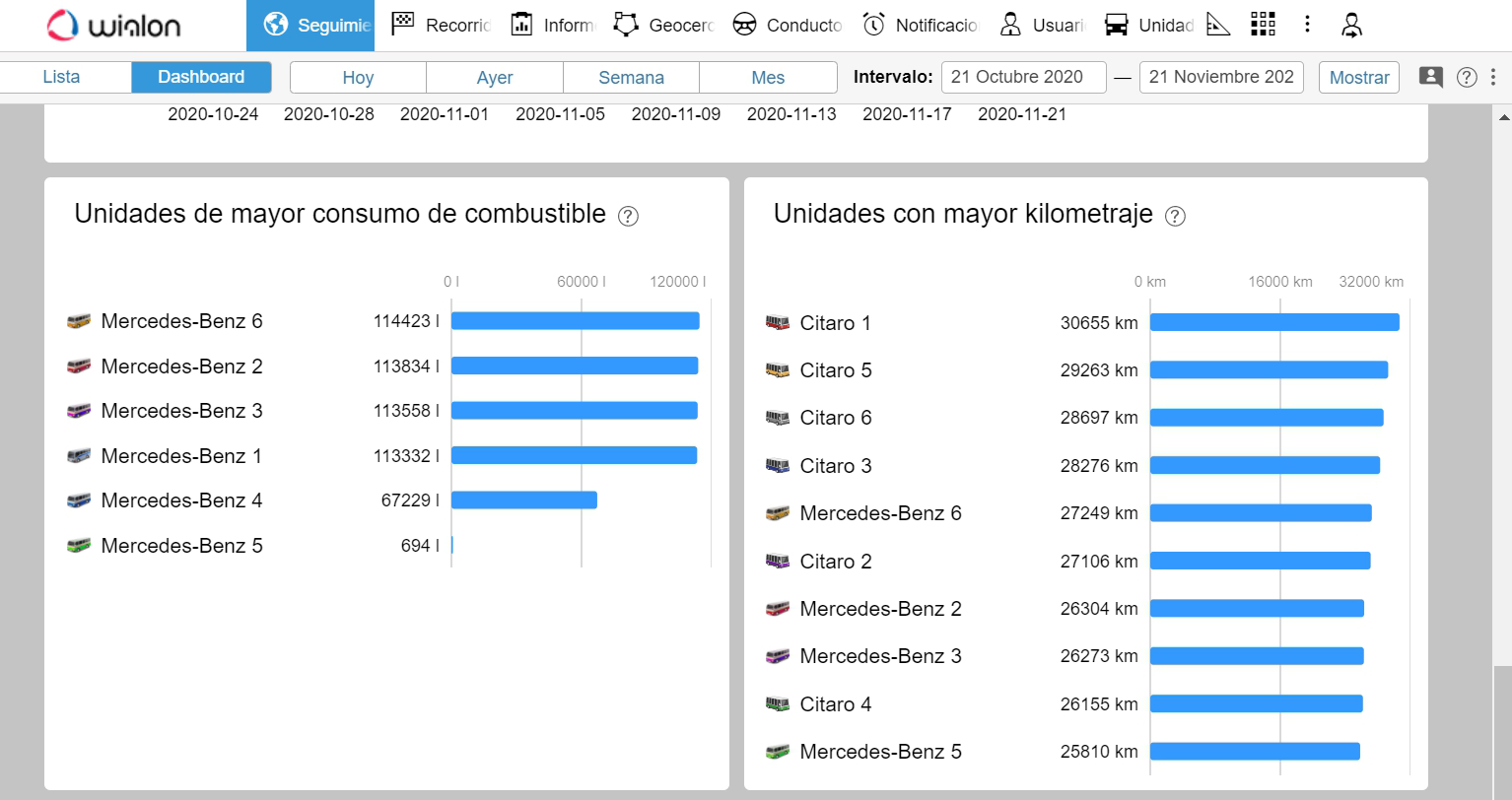Viewport: 1512px width, 800px height.
Task: Open the chat support icon
Action: click(x=1430, y=77)
